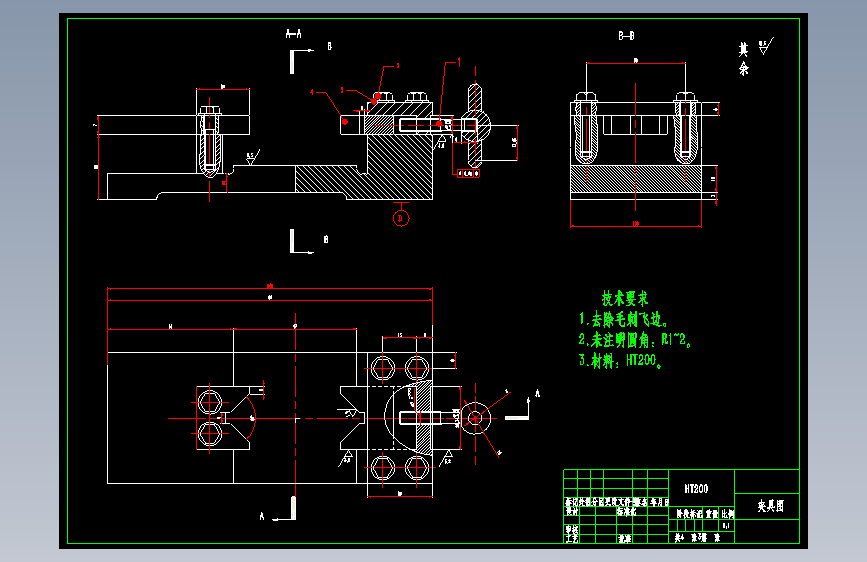Click the circled D datum symbol
Image resolution: width=867 pixels, height=562 pixels.
tap(401, 218)
